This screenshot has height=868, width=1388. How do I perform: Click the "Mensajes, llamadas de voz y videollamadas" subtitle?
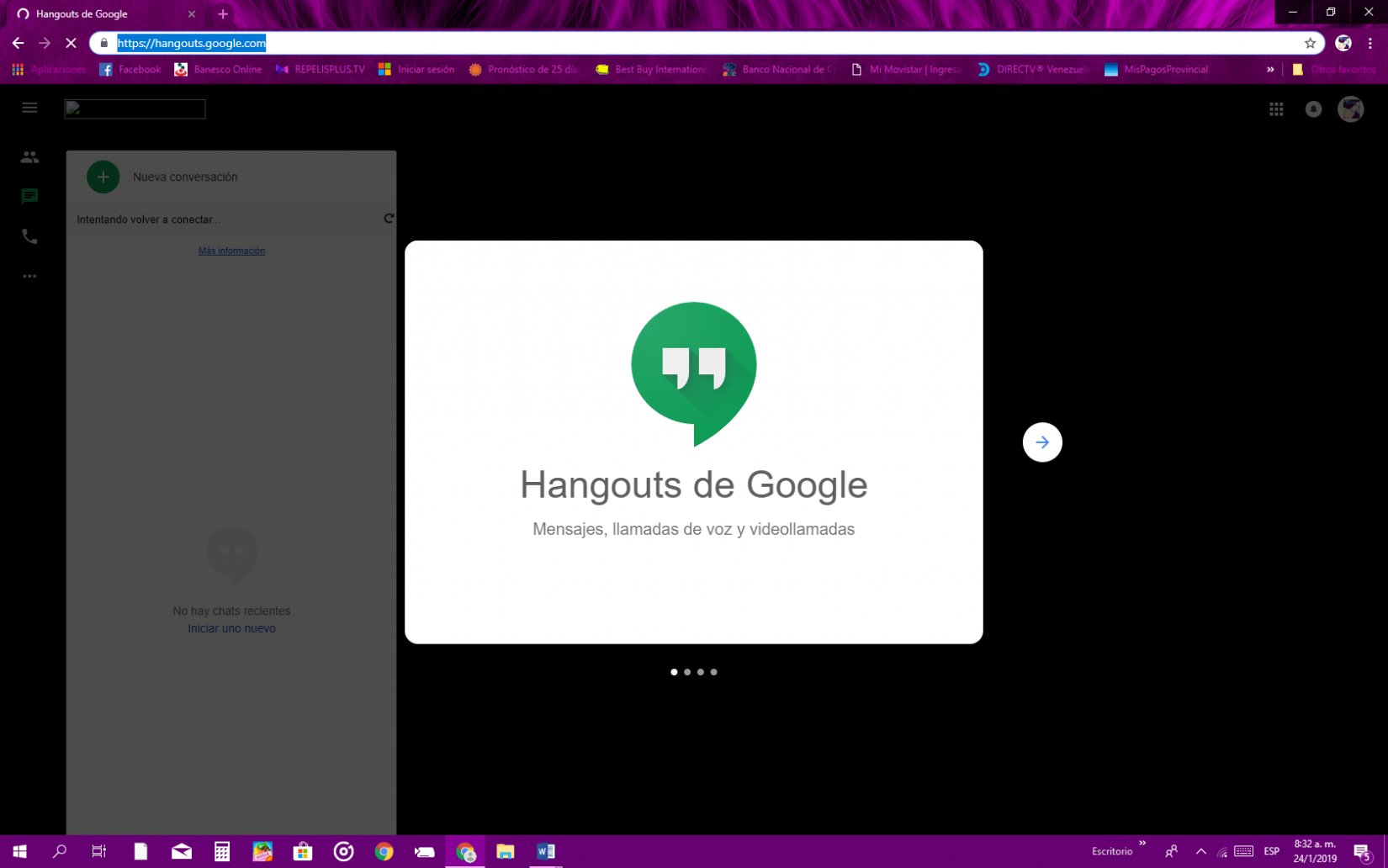pos(694,529)
